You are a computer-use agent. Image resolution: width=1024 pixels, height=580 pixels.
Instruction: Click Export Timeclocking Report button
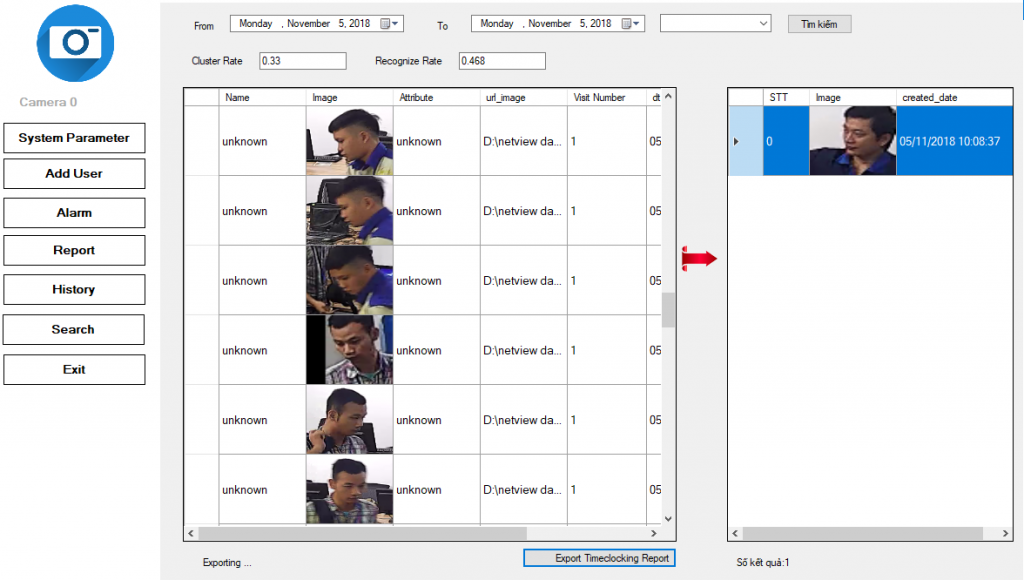tap(599, 558)
